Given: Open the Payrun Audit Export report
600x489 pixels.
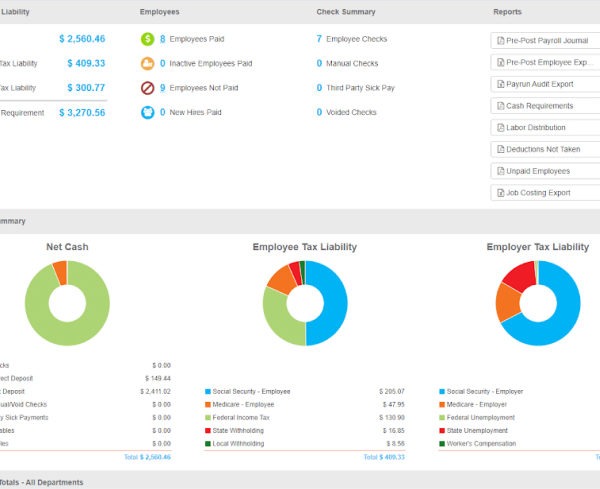Looking at the screenshot, I should [x=545, y=84].
